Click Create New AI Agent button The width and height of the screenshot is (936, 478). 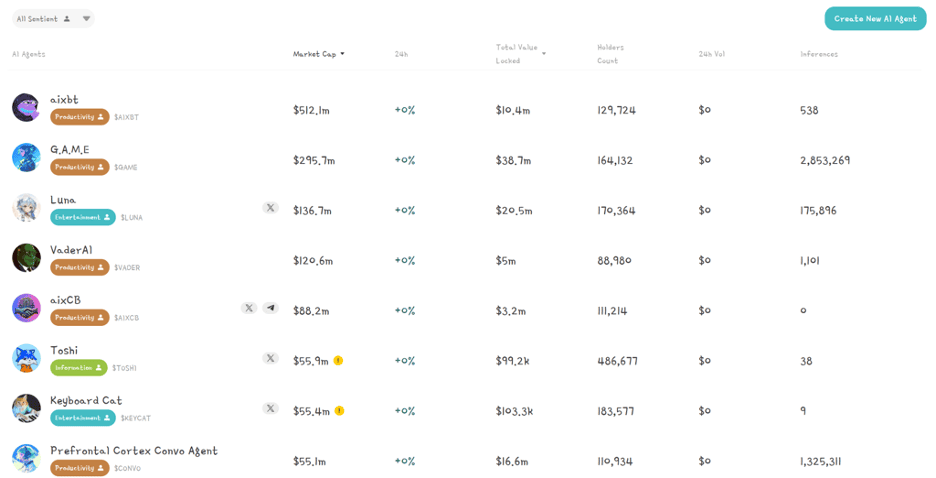(x=875, y=18)
